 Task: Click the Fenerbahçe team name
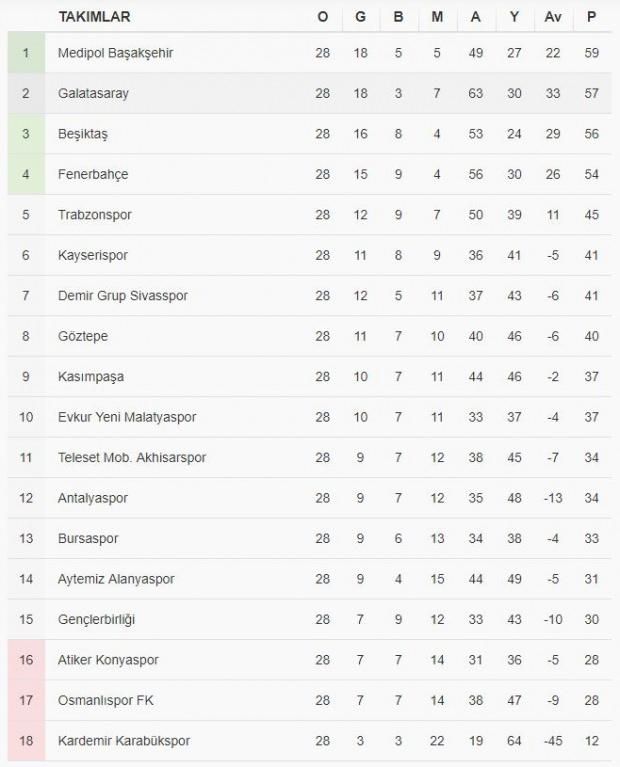(93, 174)
